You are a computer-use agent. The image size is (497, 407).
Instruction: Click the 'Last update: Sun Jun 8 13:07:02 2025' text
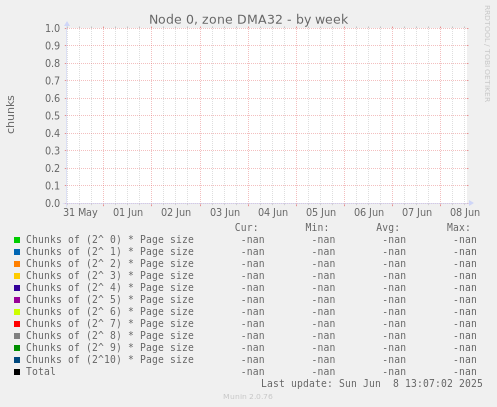coord(372,383)
